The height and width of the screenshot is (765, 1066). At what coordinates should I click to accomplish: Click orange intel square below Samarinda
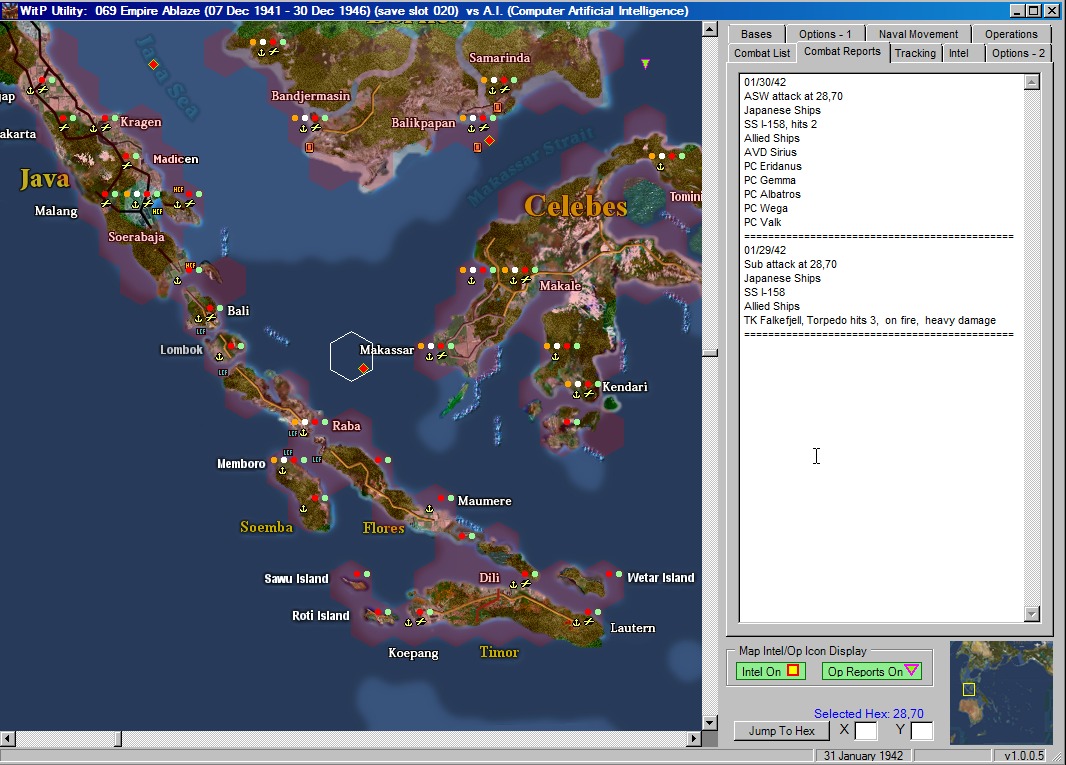pyautogui.click(x=498, y=107)
